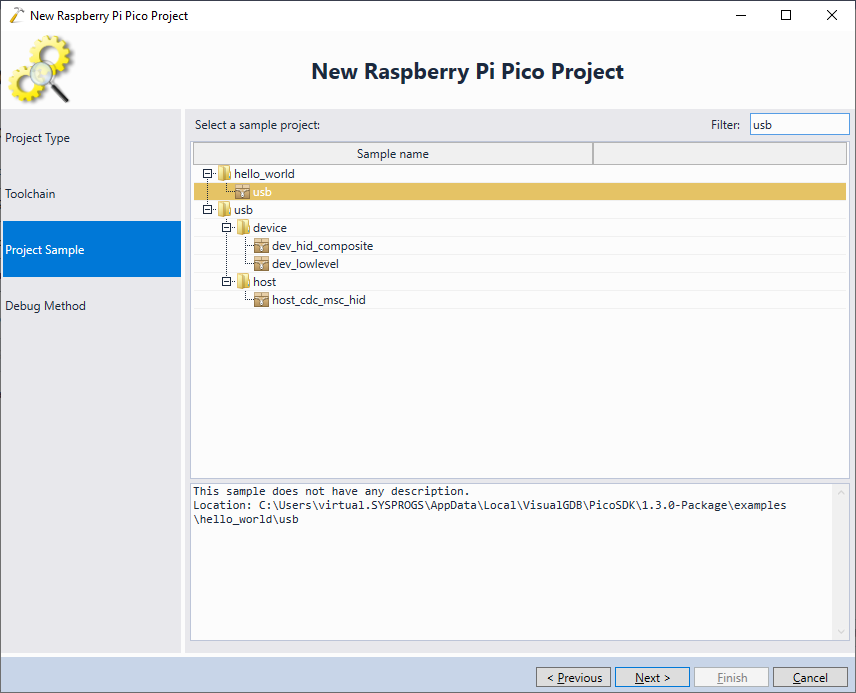
Task: Click the 'Filter:' label
Action: (x=726, y=125)
